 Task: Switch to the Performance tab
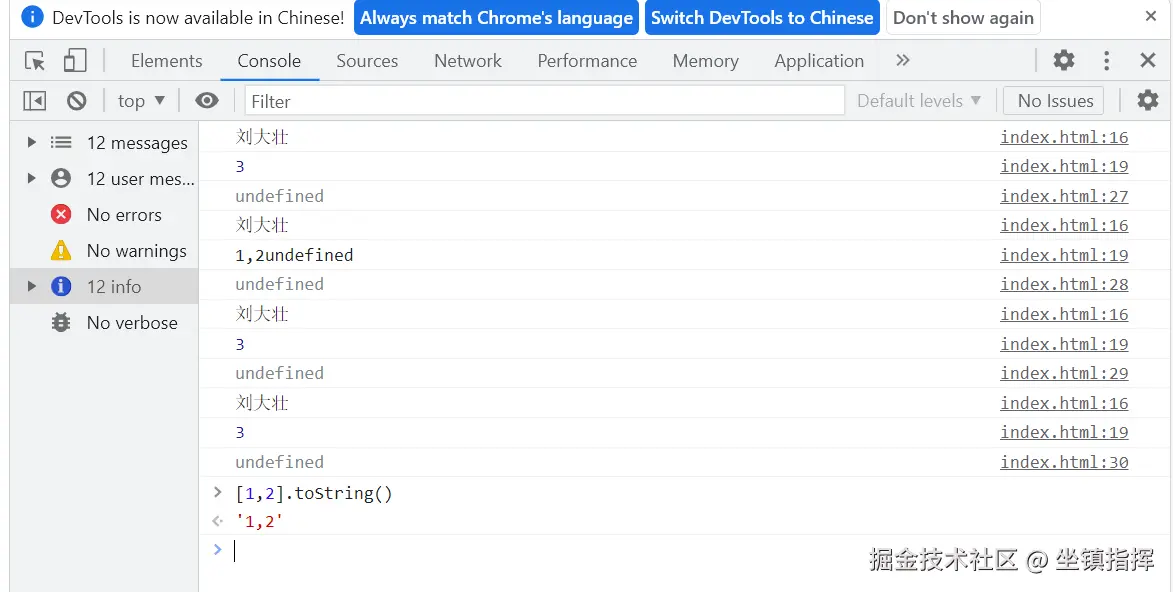point(587,61)
